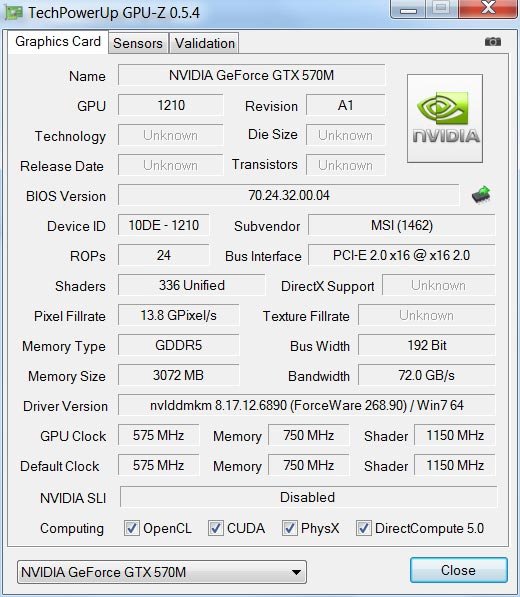Click the BIOS Version field
This screenshot has width=520, height=597.
click(x=289, y=195)
